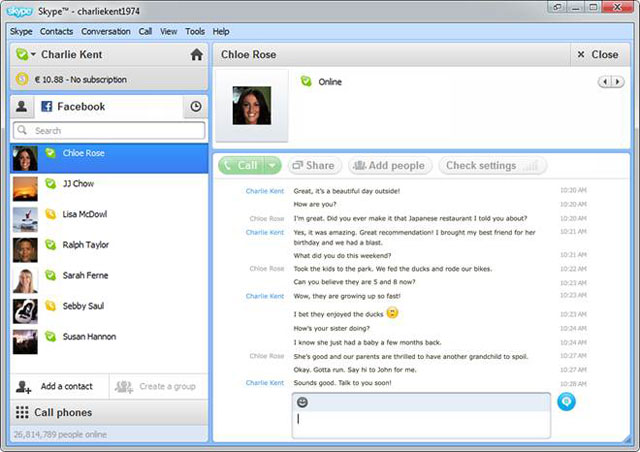Click the Share button
The height and width of the screenshot is (452, 640).
pyautogui.click(x=312, y=166)
